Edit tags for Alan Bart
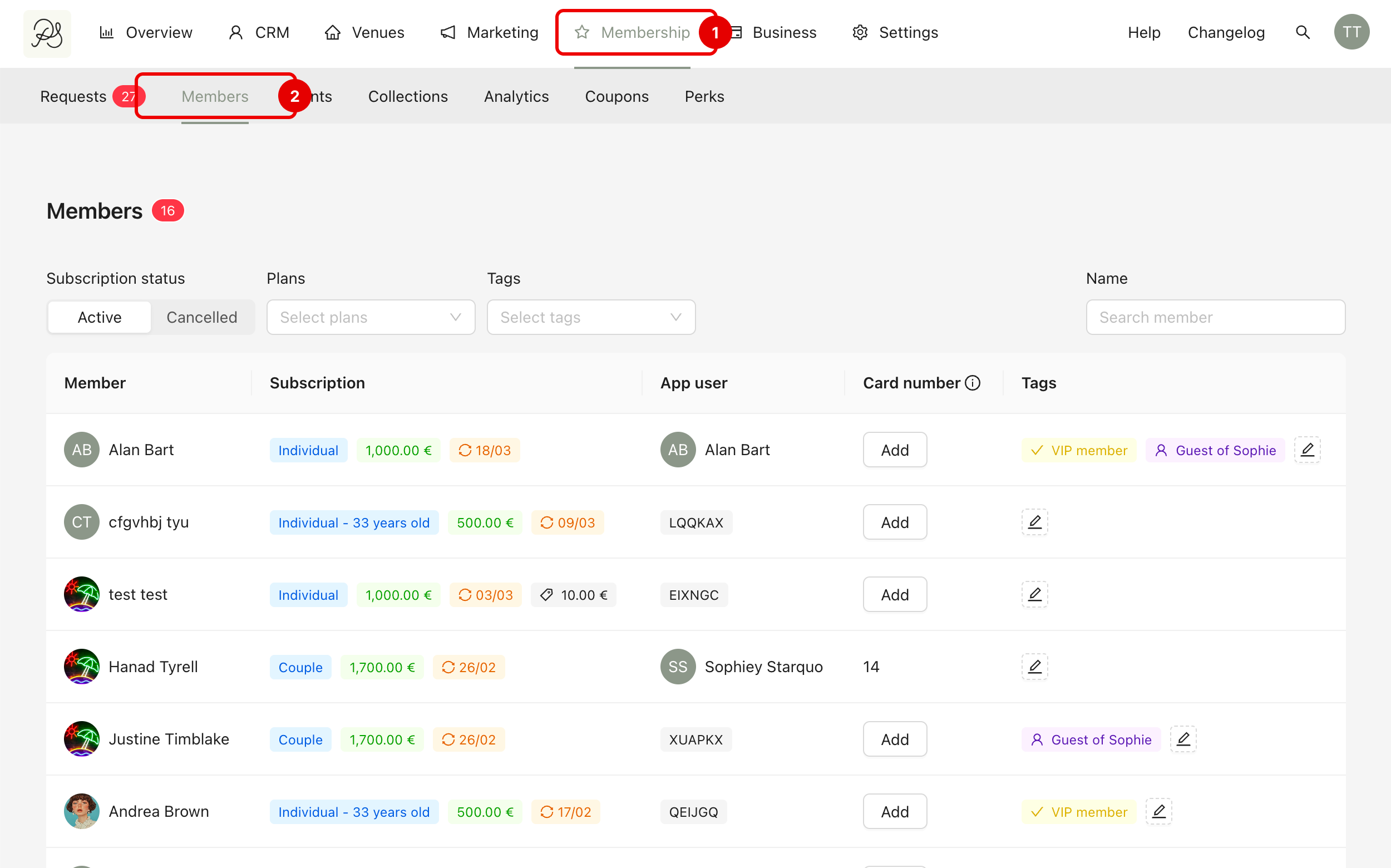This screenshot has width=1391, height=868. pos(1307,450)
